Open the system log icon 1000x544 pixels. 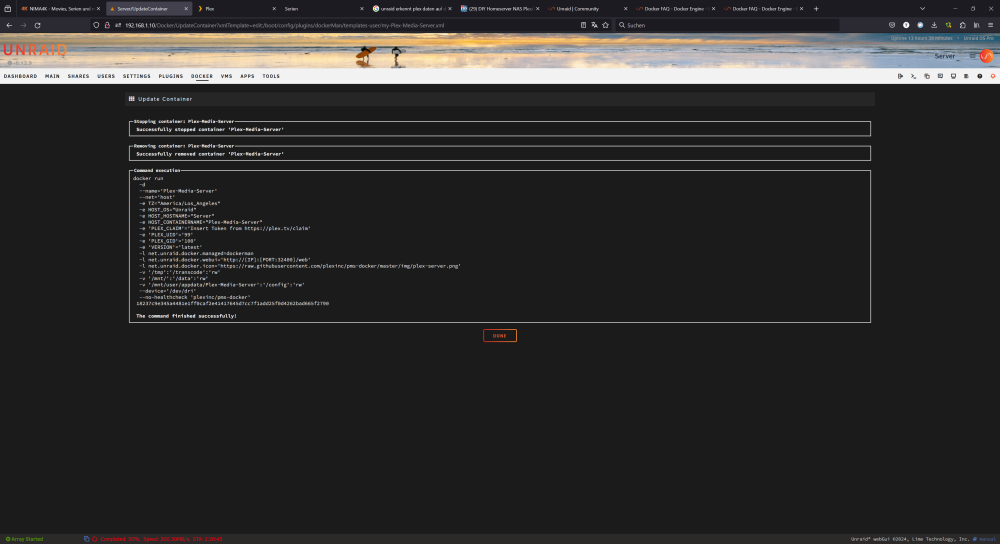tap(966, 76)
